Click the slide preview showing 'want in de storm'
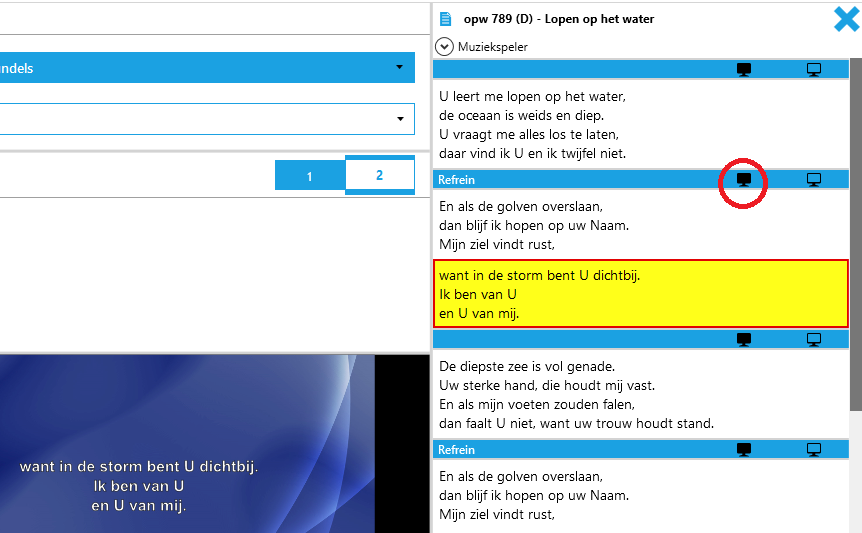This screenshot has width=862, height=533. [187, 443]
